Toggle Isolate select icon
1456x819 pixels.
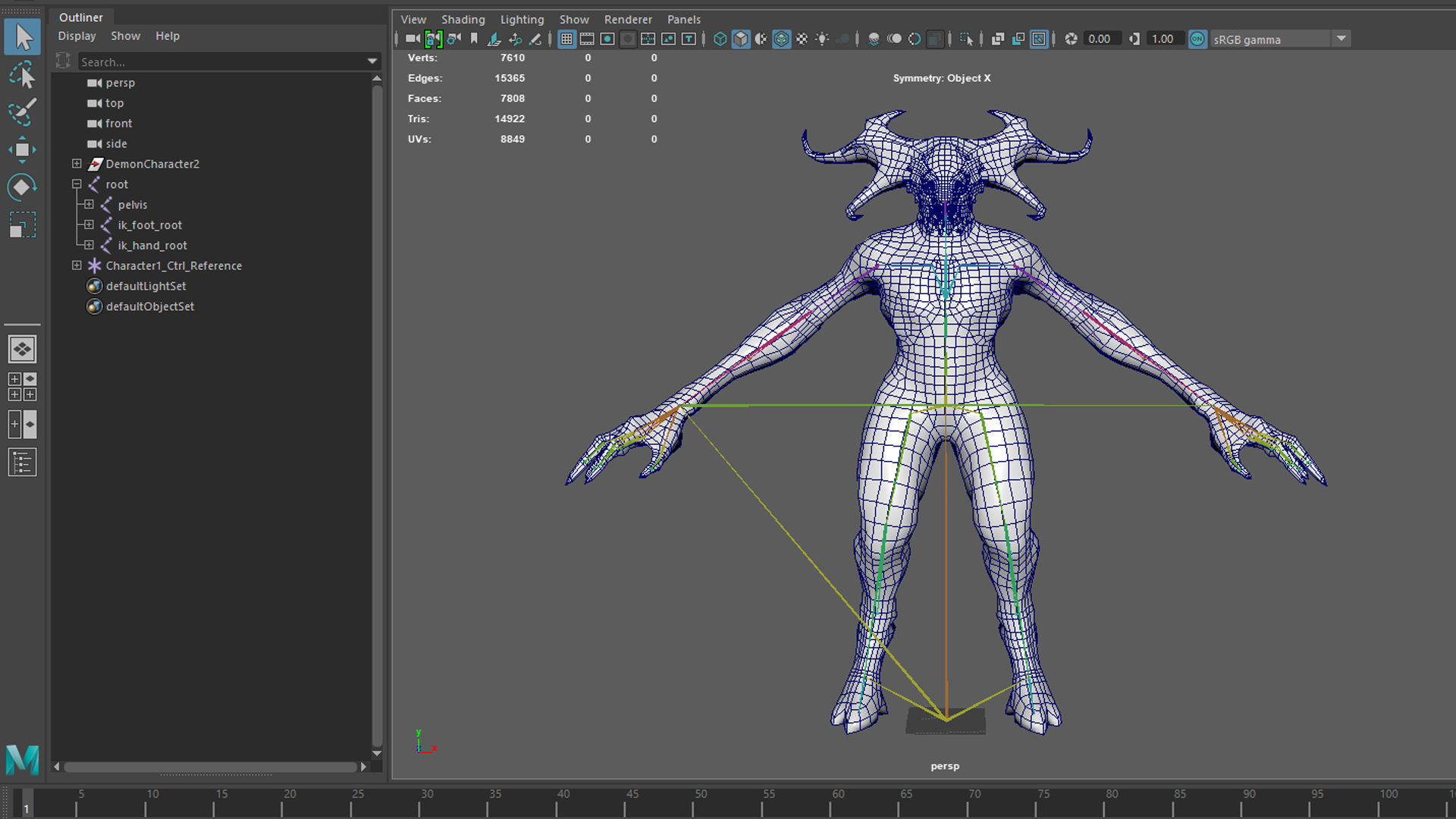966,39
